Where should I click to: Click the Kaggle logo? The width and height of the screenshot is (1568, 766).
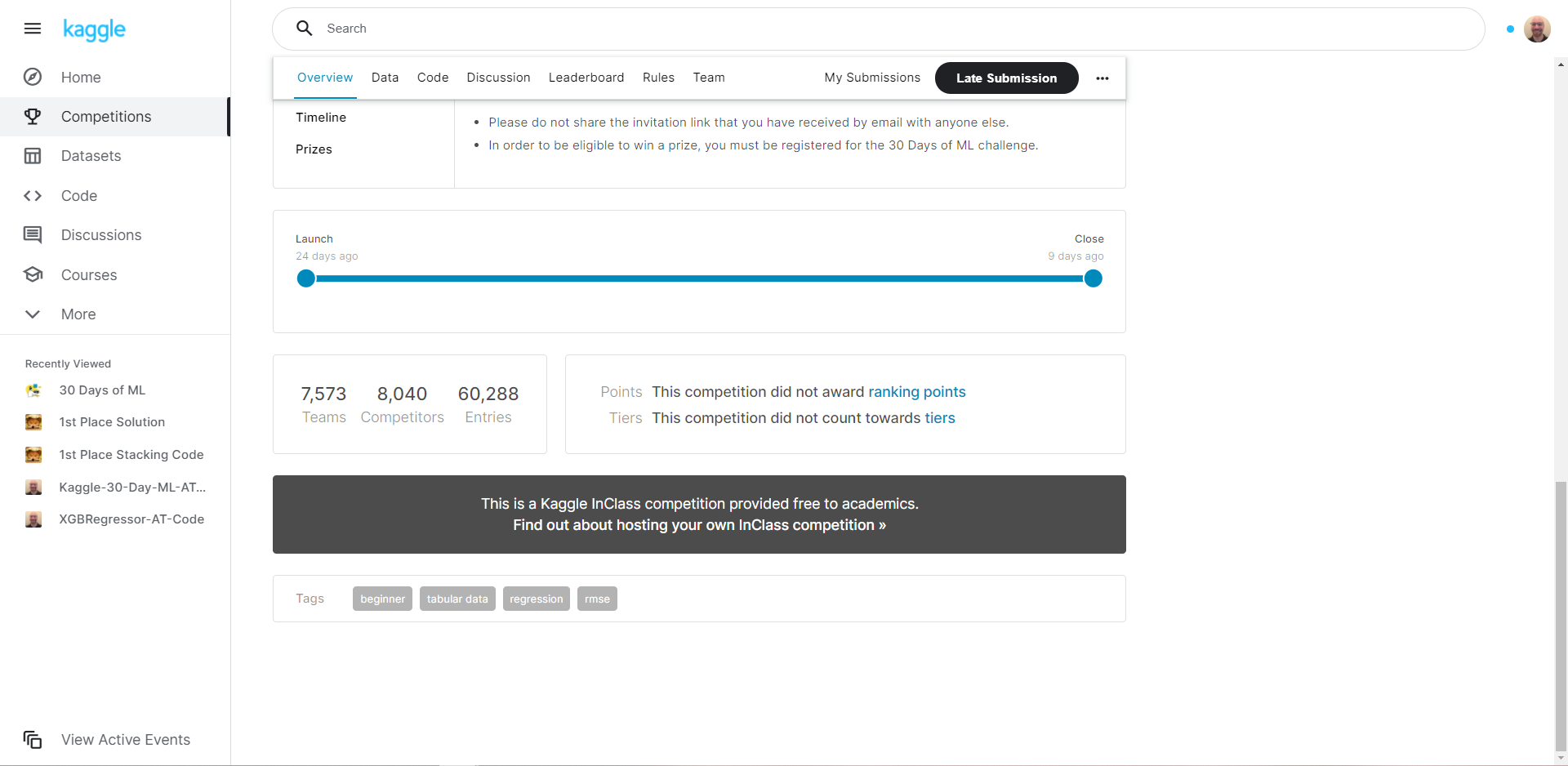coord(94,30)
